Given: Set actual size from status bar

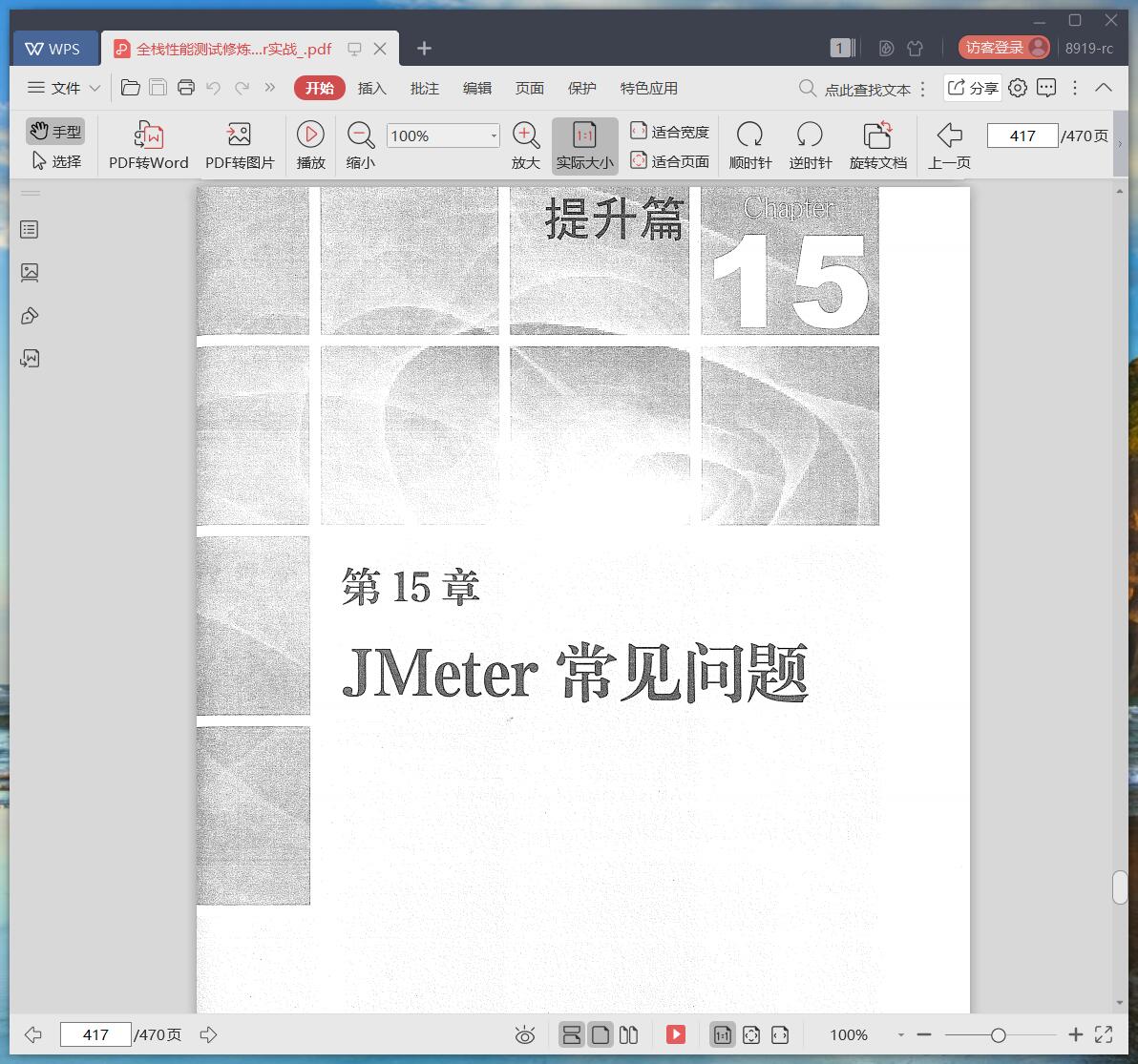Looking at the screenshot, I should click(x=722, y=1035).
